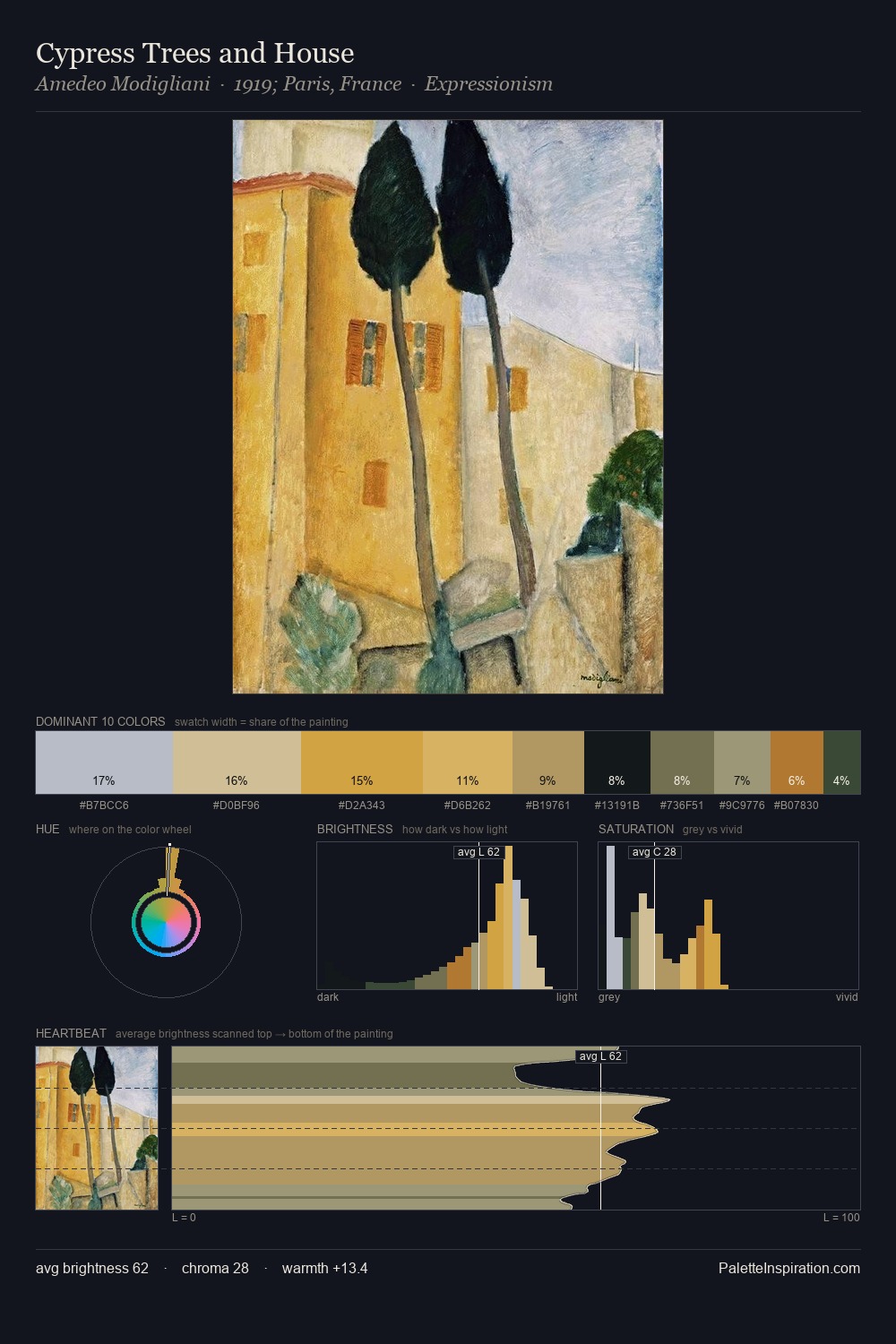The height and width of the screenshot is (1344, 896).
Task: Click the L = 100 axis label
Action: coord(841,1218)
